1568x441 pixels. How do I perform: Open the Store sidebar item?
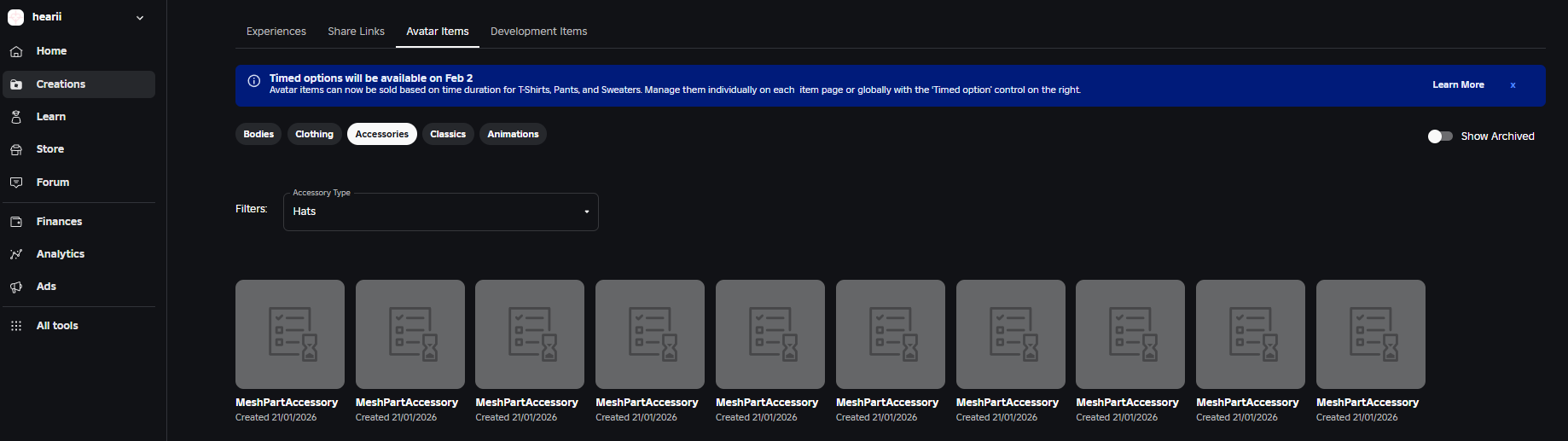(78, 149)
